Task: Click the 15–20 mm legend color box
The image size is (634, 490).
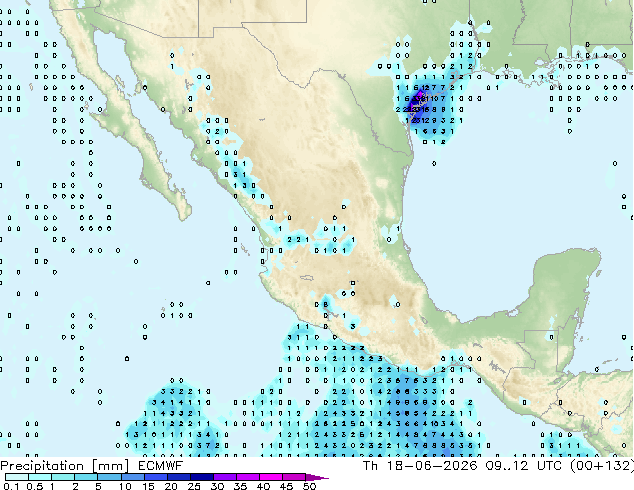Action: click(x=156, y=477)
